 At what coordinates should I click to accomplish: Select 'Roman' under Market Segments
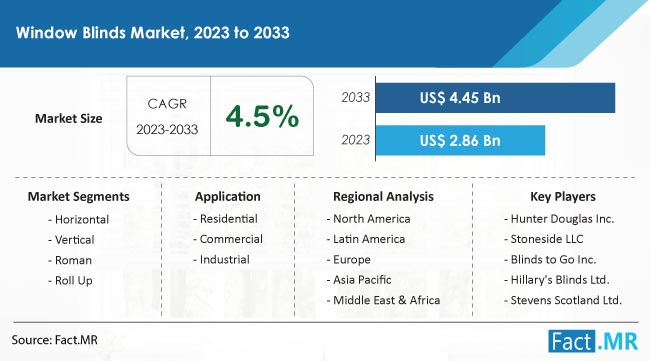[73, 260]
